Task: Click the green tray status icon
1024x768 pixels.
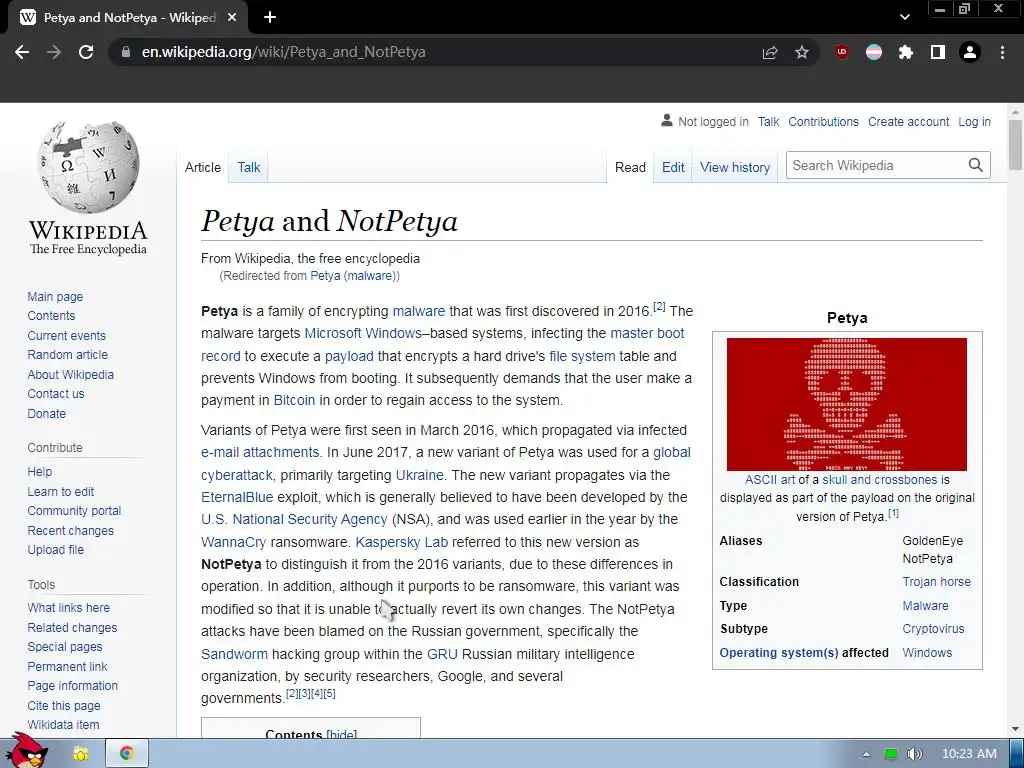Action: (x=890, y=754)
